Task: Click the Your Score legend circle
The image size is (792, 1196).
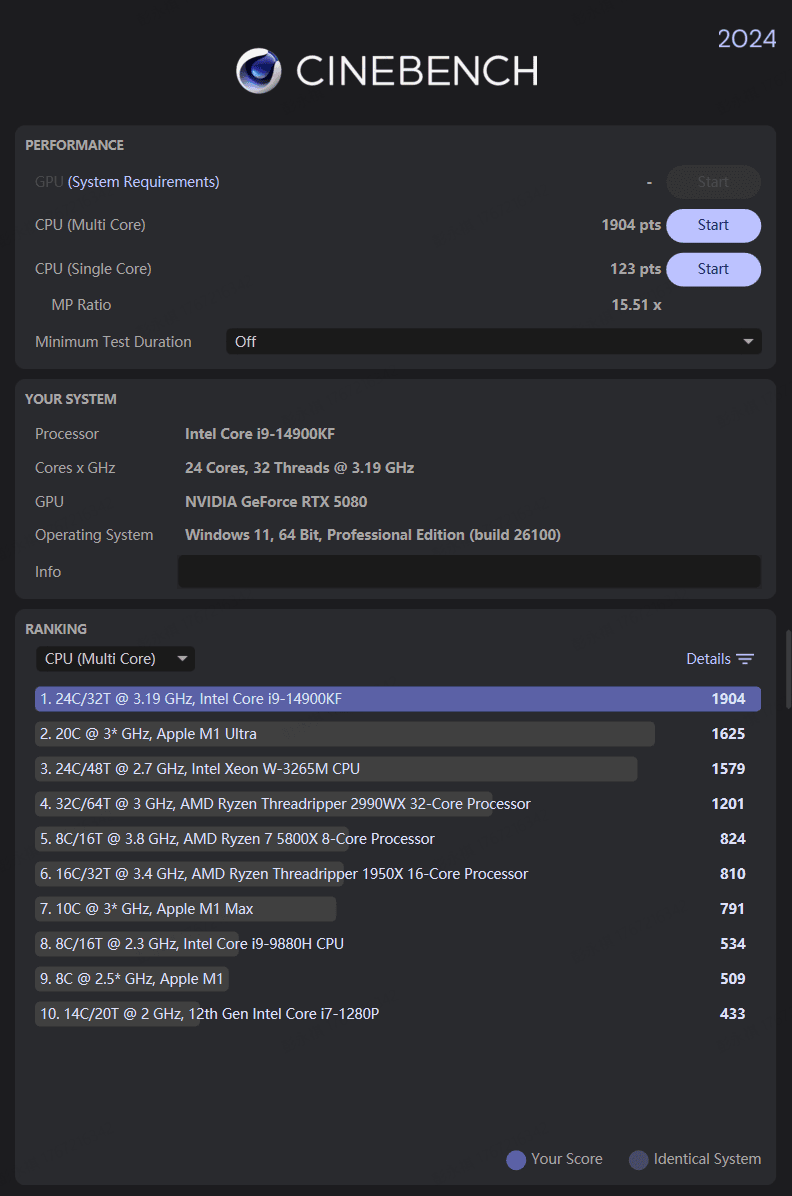Action: click(517, 1159)
